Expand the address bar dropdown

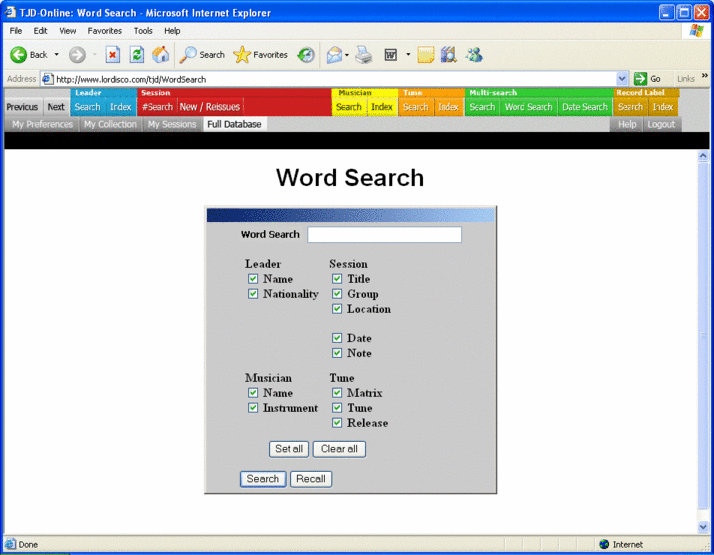pos(622,79)
